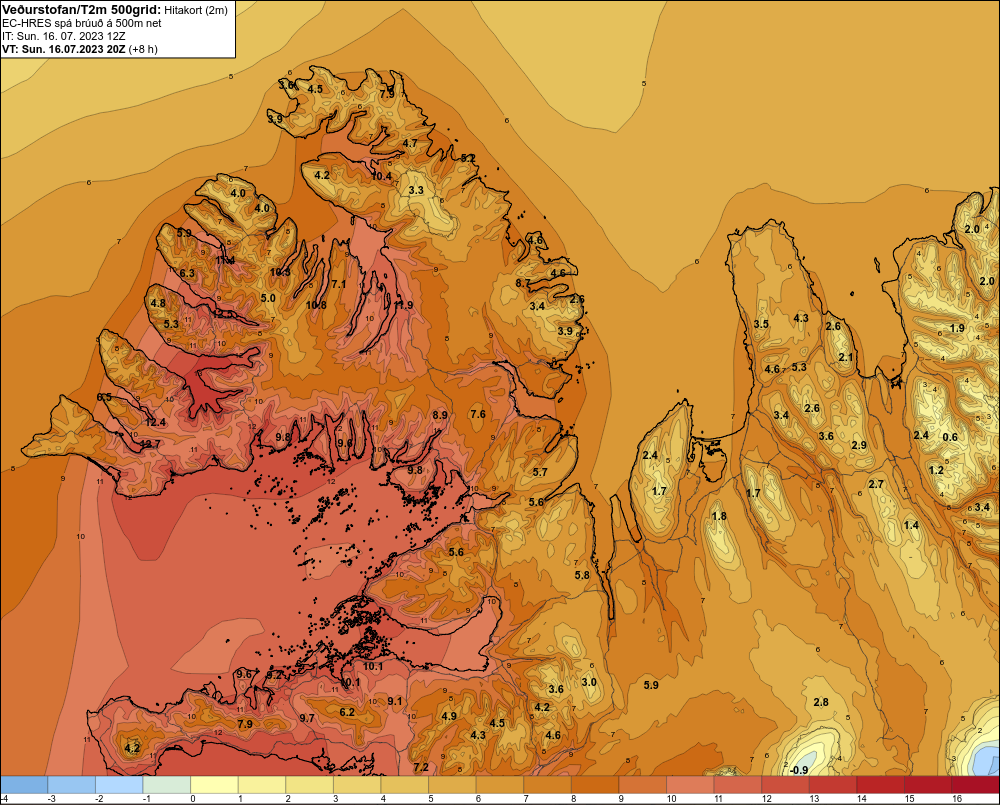Screen dimensions: 1000x805
Task: Click the legend swatch between 4 and 5
Action: pos(404,785)
